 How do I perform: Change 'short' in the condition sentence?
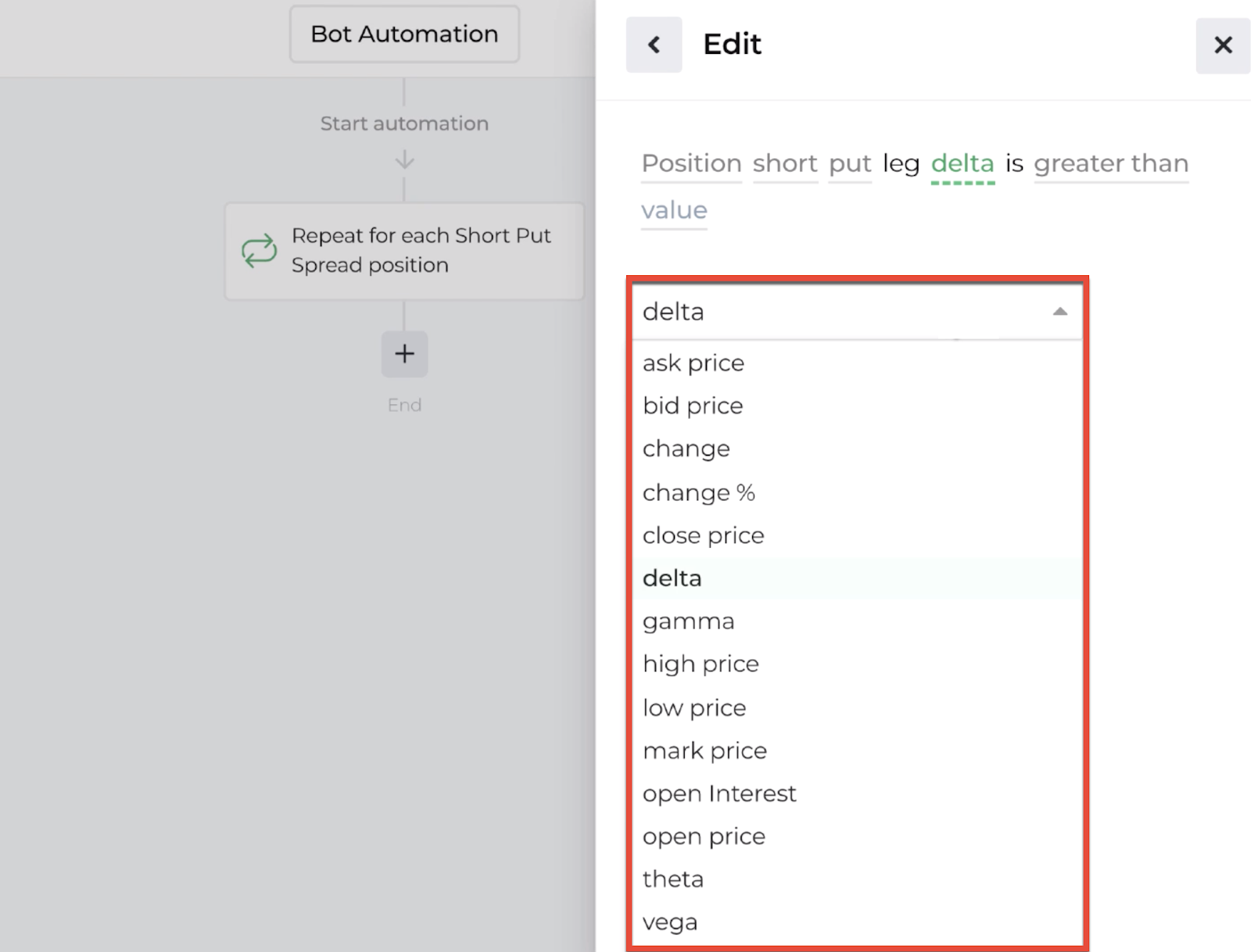pos(785,163)
